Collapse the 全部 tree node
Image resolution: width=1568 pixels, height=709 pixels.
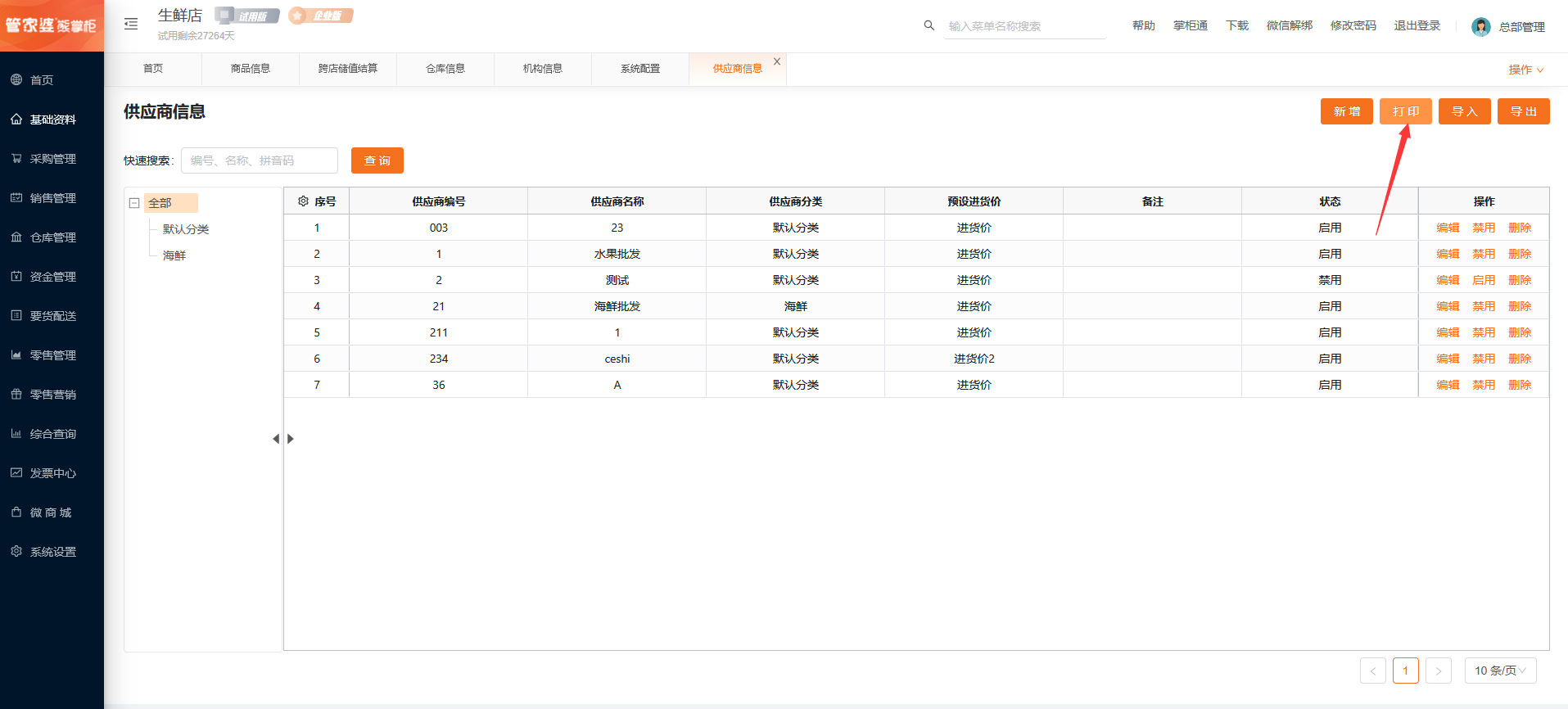[x=134, y=203]
